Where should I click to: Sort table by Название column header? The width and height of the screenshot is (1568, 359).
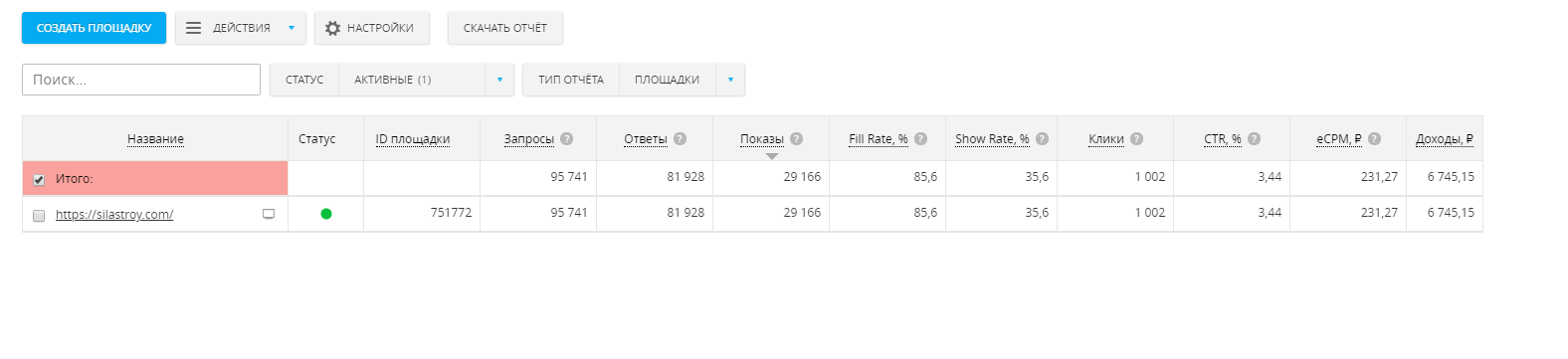[x=155, y=139]
